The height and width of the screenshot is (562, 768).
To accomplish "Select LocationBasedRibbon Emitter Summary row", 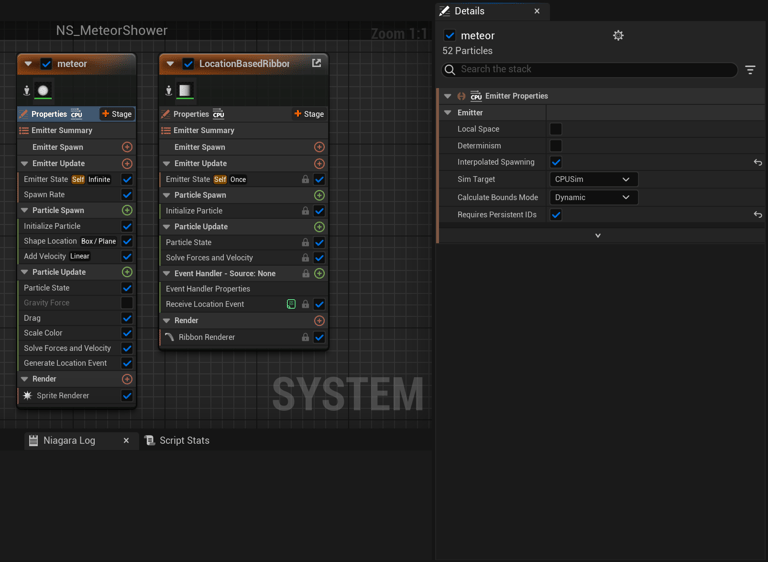I will [243, 130].
